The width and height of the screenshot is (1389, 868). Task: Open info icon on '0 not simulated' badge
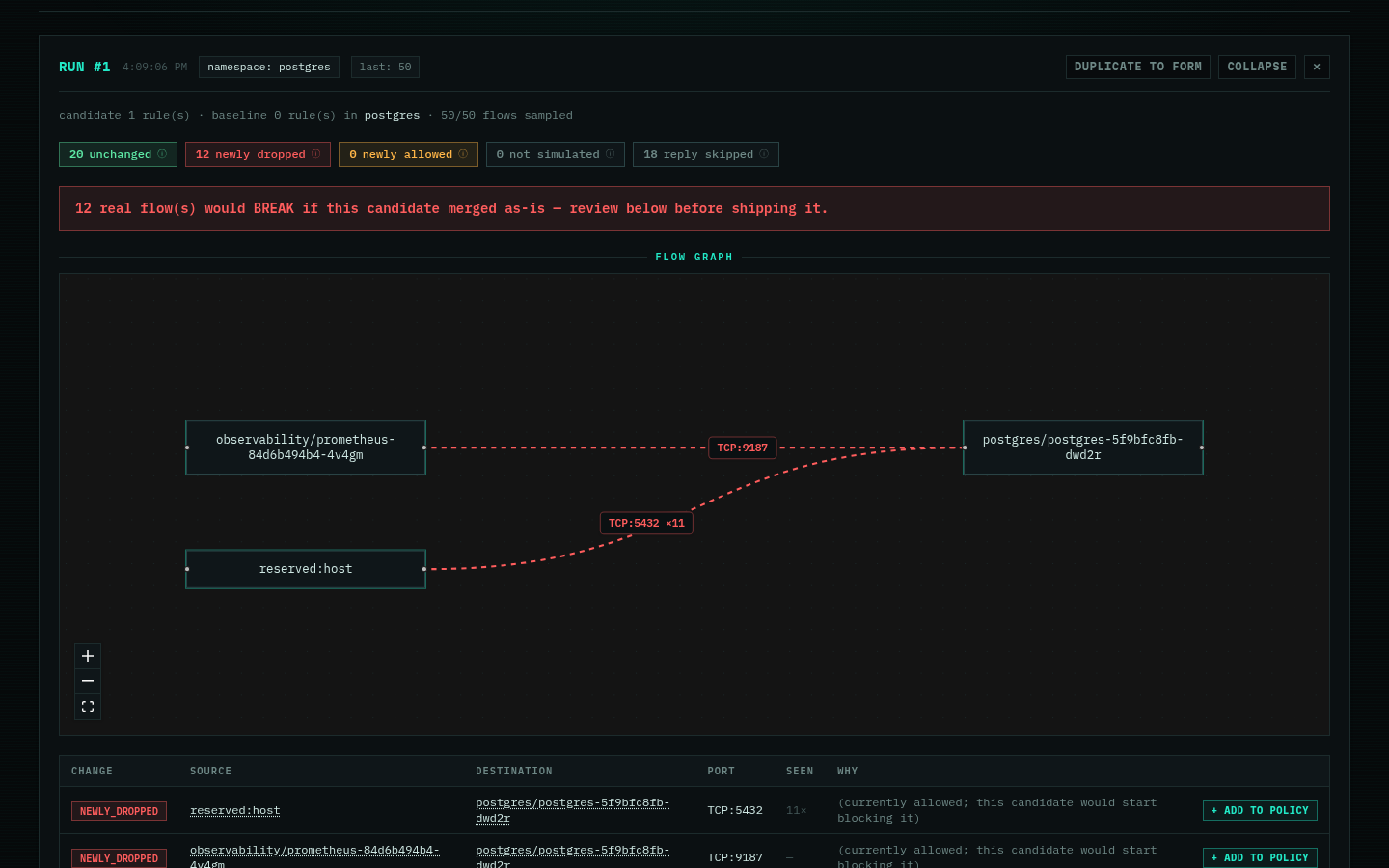(x=610, y=154)
